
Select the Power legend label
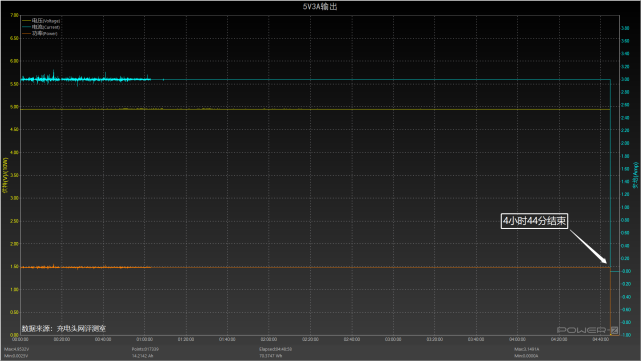click(x=45, y=34)
